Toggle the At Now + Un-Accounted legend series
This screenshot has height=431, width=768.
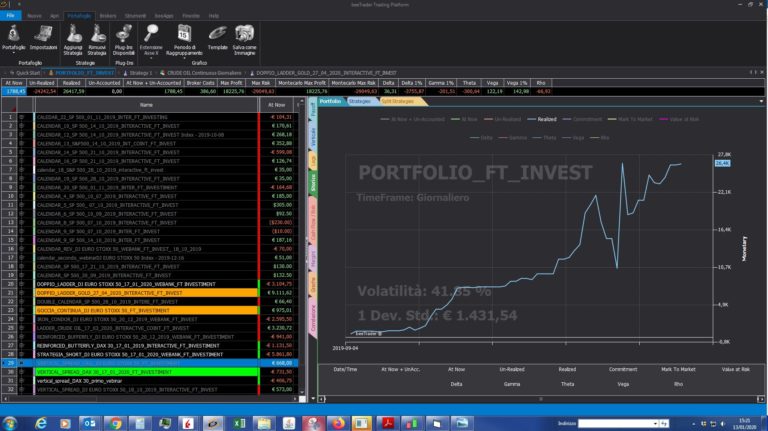pyautogui.click(x=412, y=119)
